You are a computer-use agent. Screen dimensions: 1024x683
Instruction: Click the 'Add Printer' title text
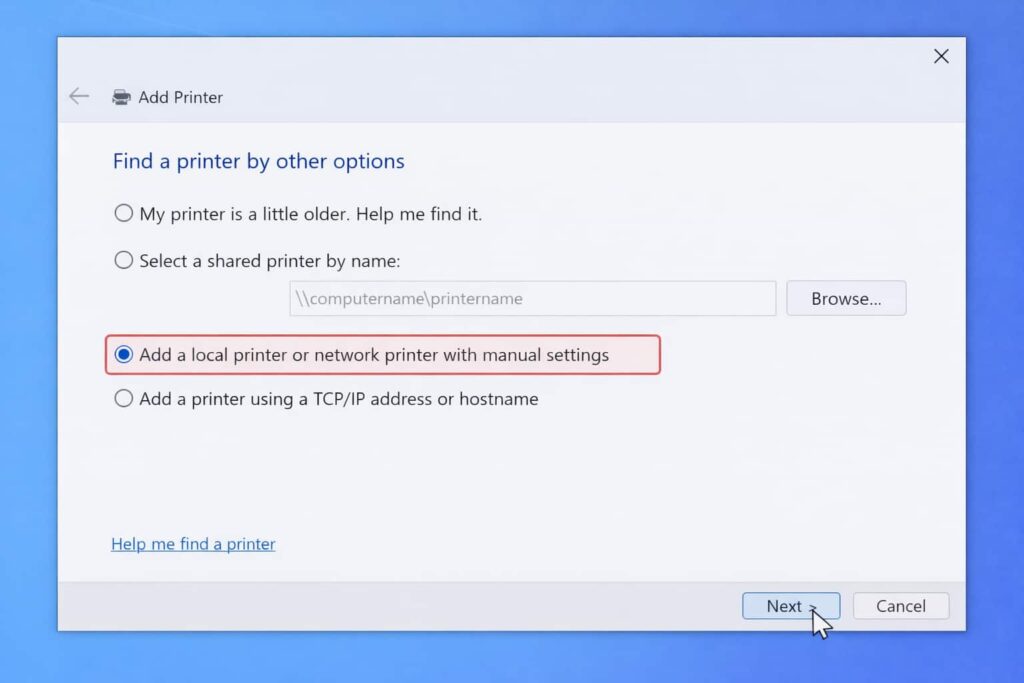pyautogui.click(x=180, y=97)
